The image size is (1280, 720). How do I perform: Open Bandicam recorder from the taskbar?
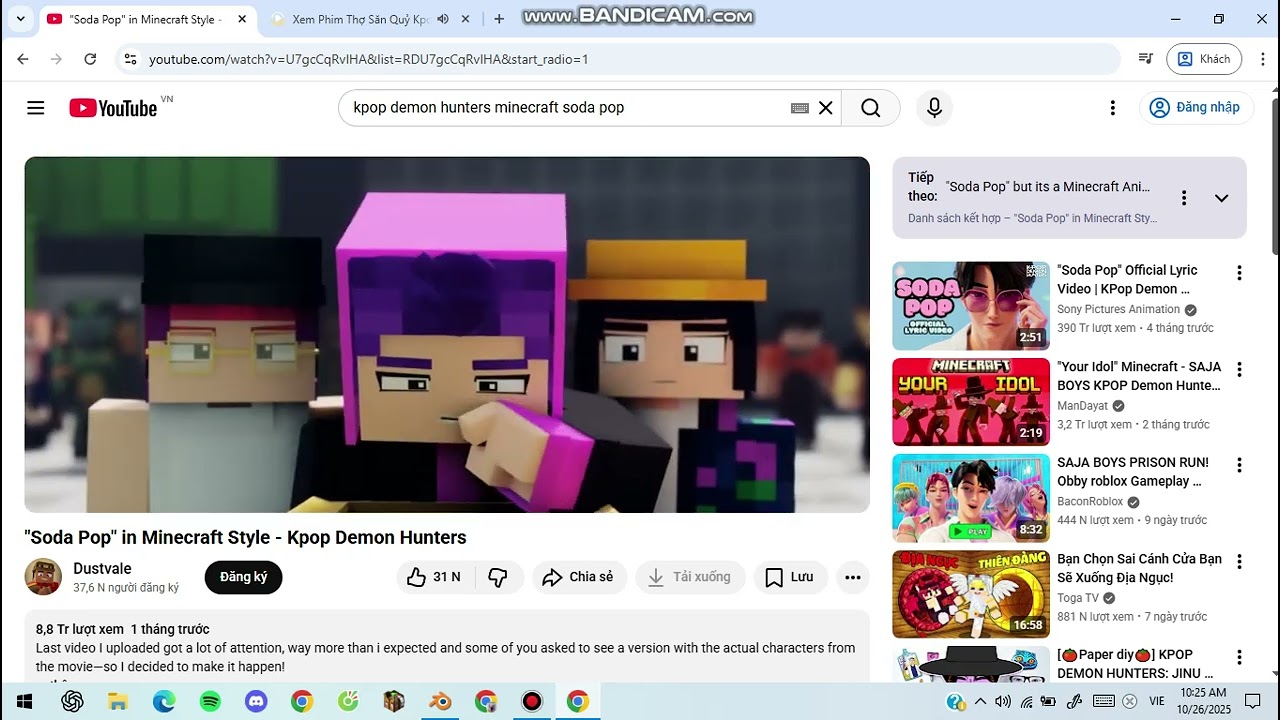[532, 701]
